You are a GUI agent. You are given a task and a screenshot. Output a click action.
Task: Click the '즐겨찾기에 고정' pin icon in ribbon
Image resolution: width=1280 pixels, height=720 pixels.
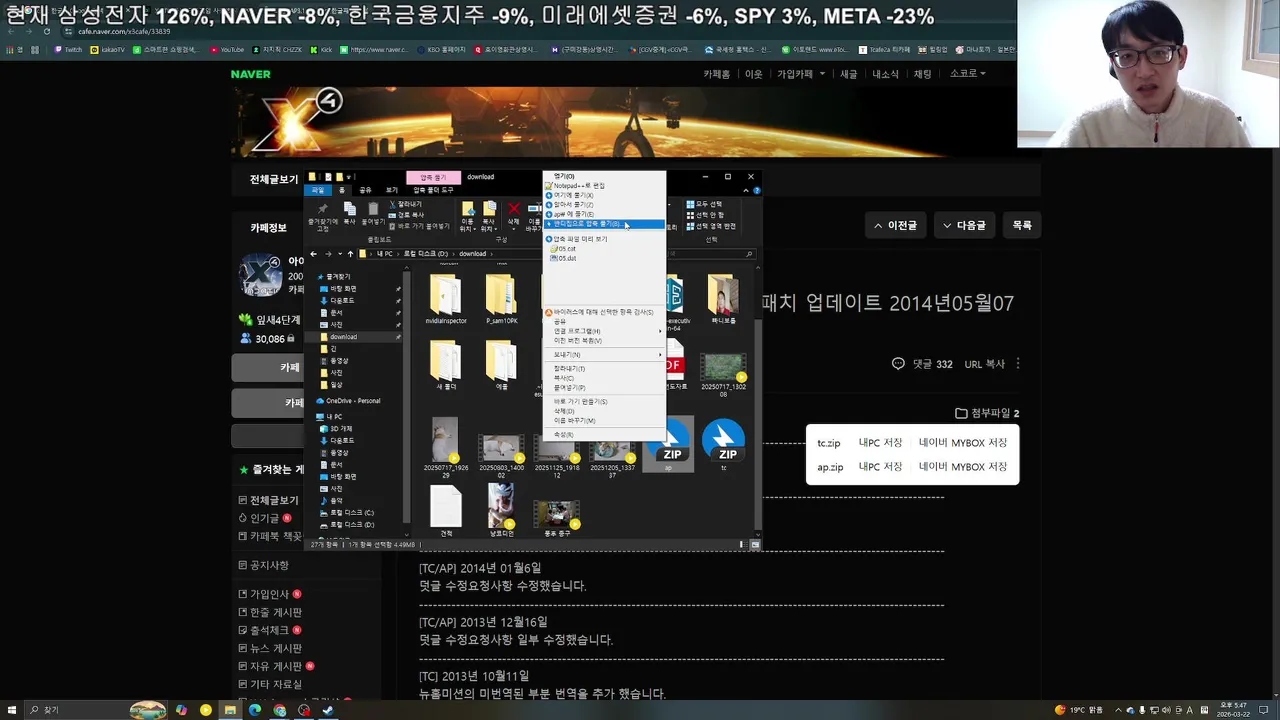(322, 217)
